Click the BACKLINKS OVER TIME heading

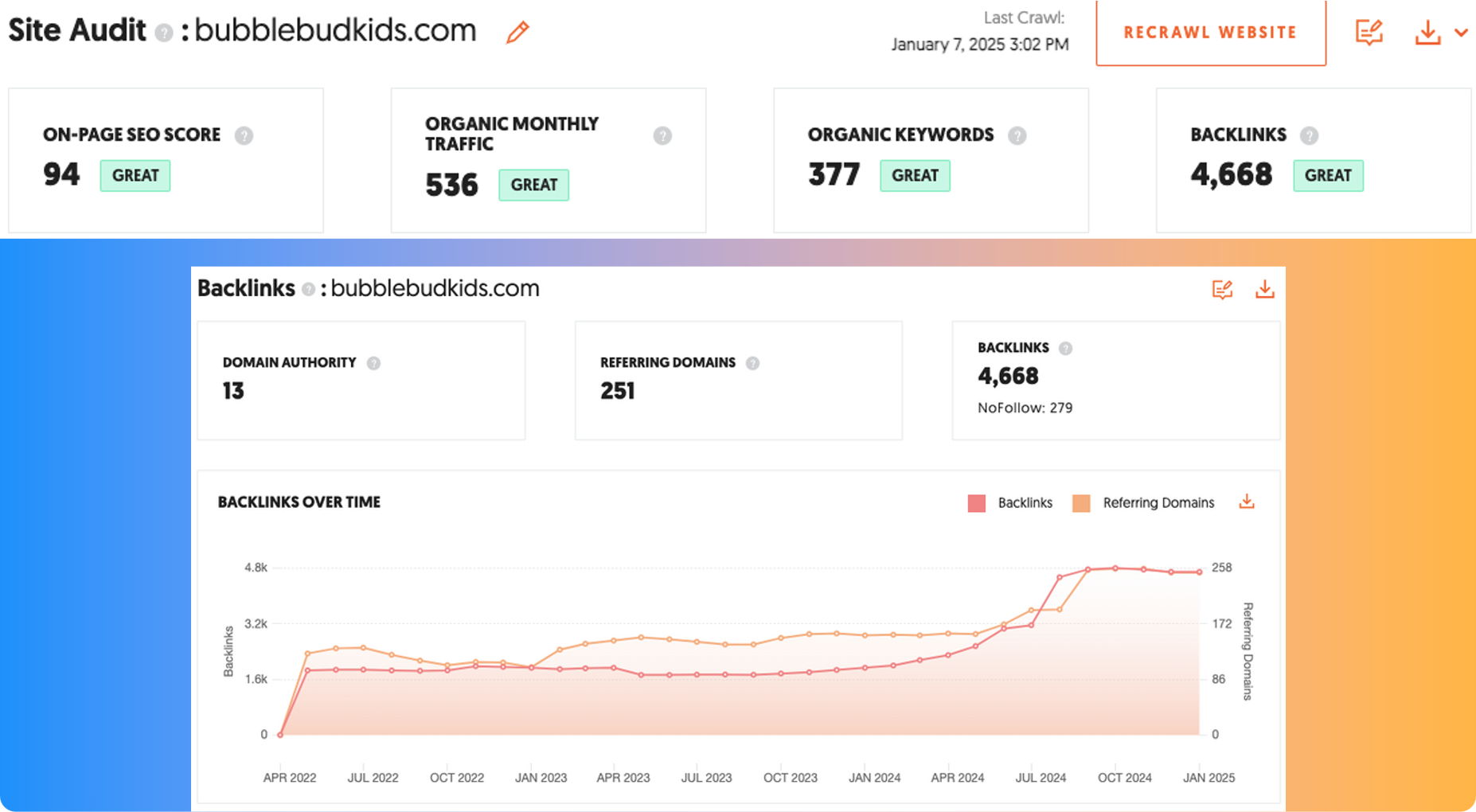click(299, 502)
